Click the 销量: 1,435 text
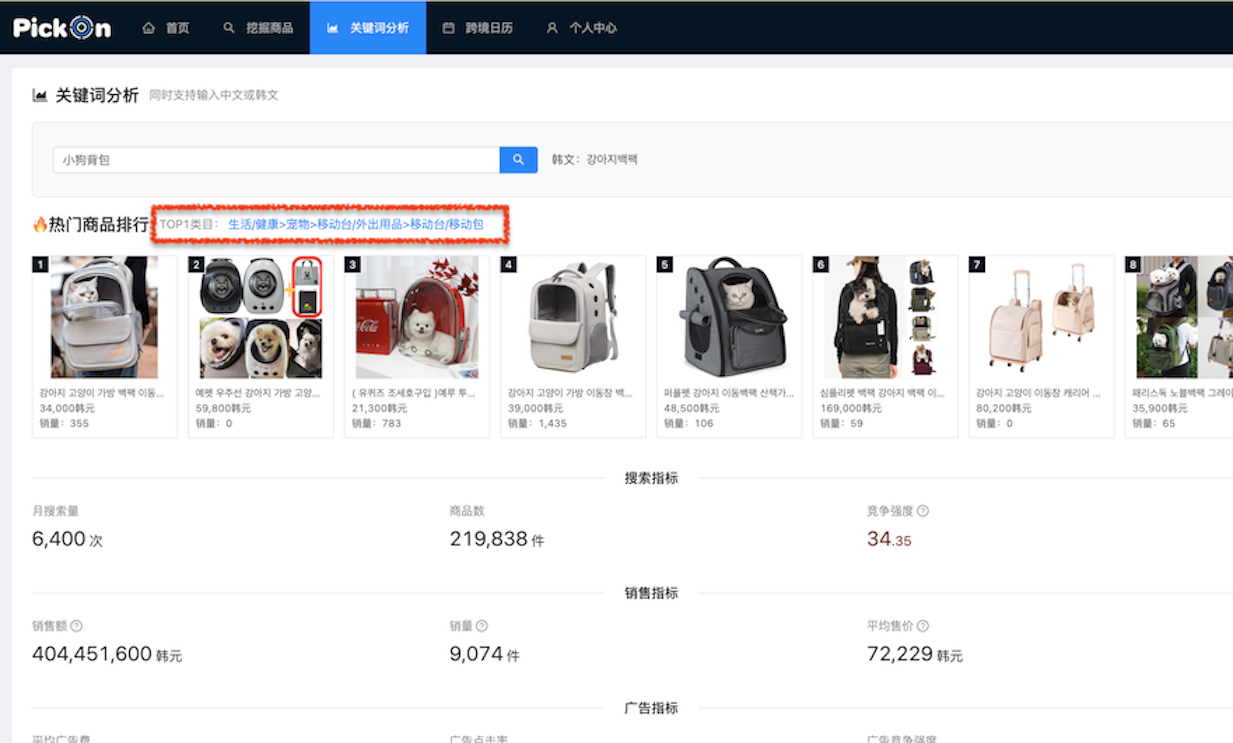 pos(537,423)
